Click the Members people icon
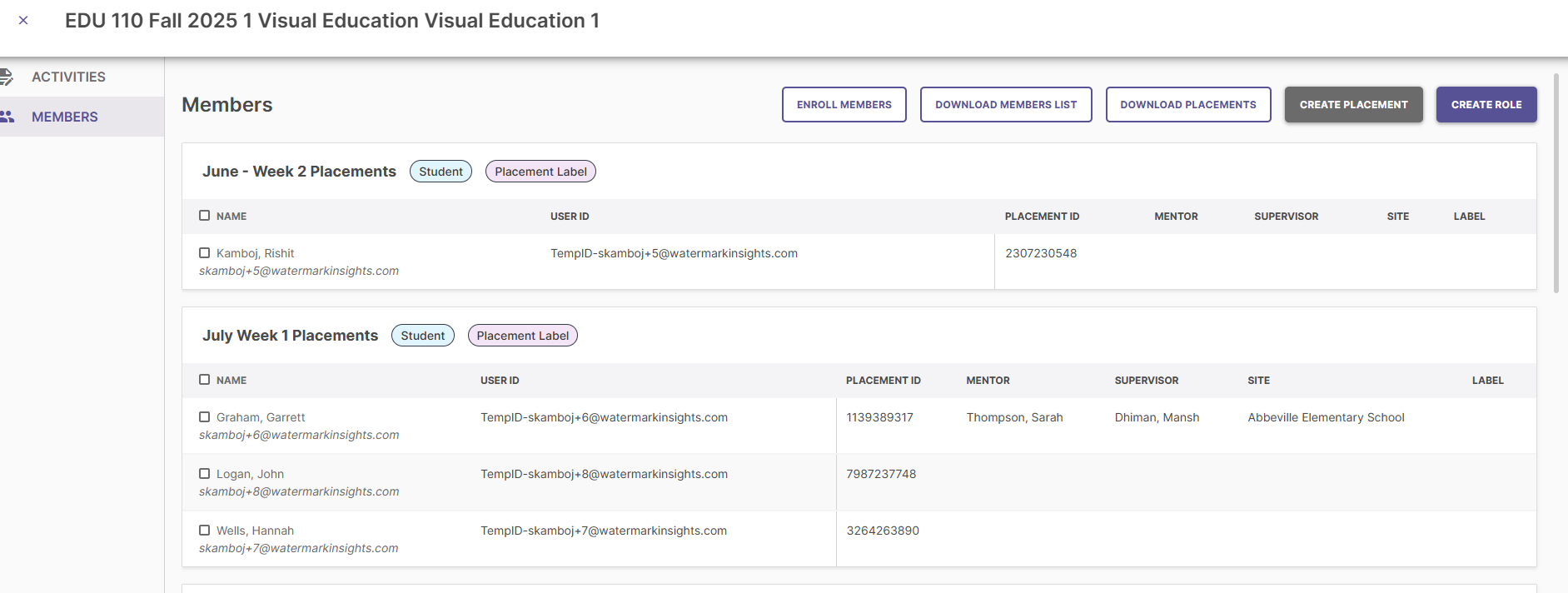The height and width of the screenshot is (593, 1568). (x=7, y=117)
